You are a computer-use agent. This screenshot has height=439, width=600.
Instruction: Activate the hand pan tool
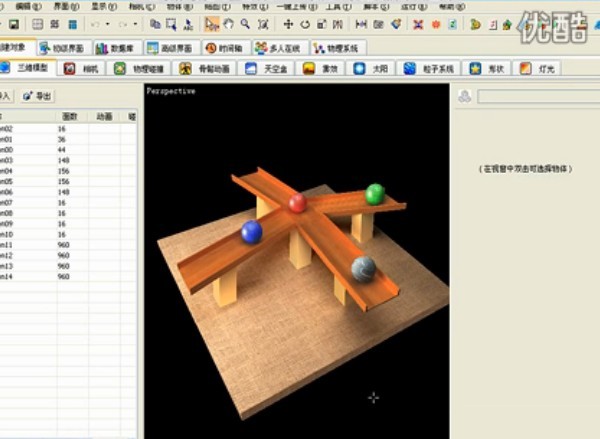[x=229, y=24]
